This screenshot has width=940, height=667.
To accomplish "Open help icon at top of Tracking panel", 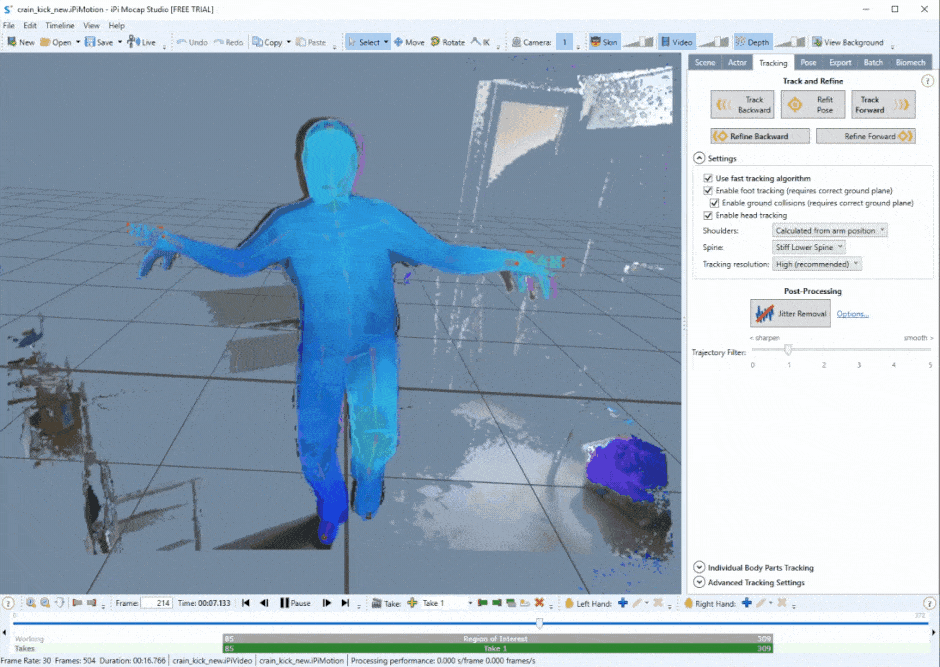I will click(x=927, y=81).
